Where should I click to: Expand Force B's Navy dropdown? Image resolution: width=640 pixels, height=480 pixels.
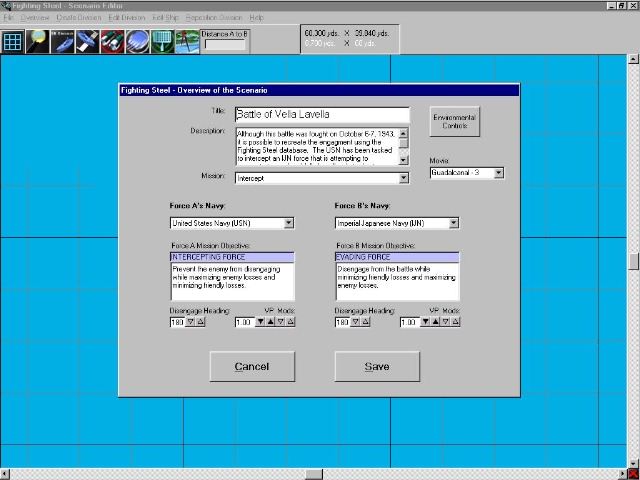[454, 223]
